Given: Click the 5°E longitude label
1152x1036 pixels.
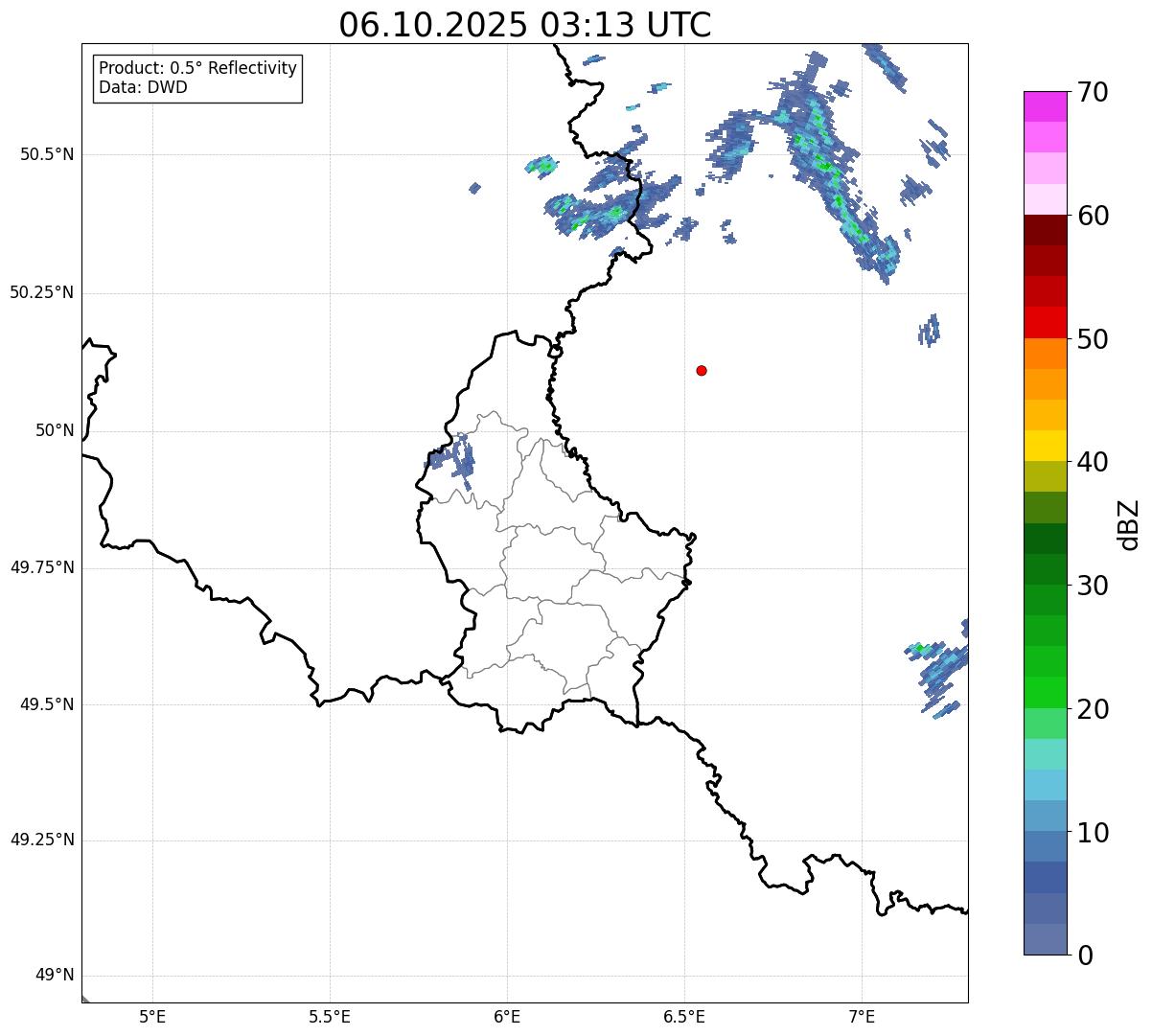Looking at the screenshot, I should pyautogui.click(x=152, y=1016).
